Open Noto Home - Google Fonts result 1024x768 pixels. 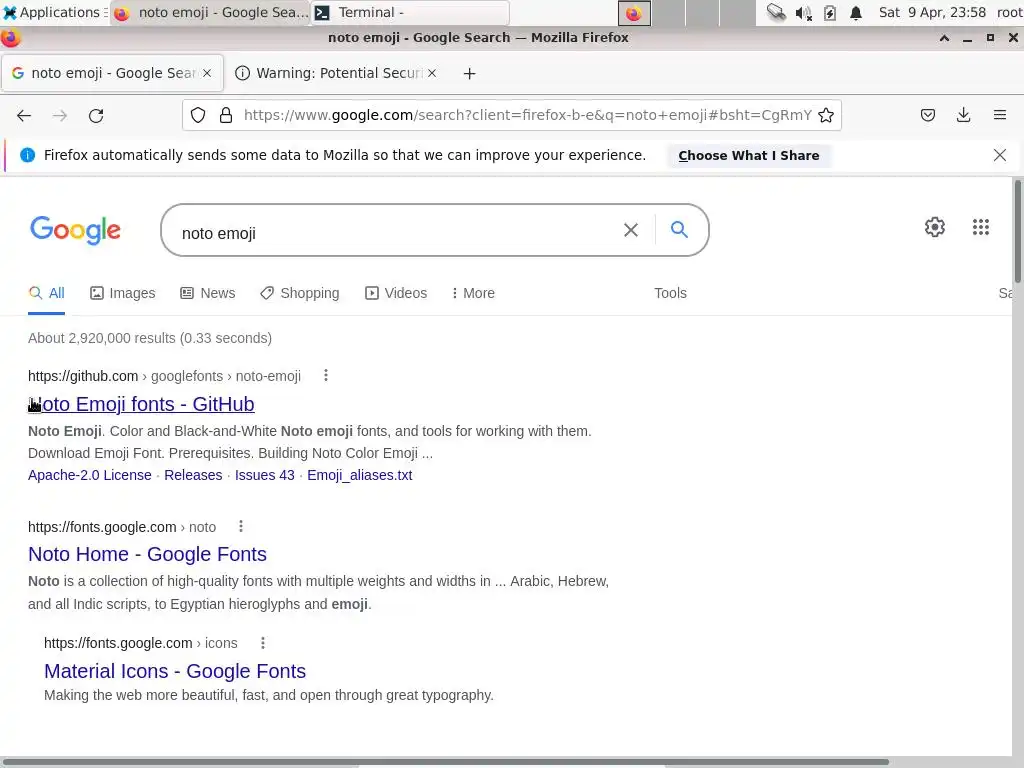click(x=147, y=554)
